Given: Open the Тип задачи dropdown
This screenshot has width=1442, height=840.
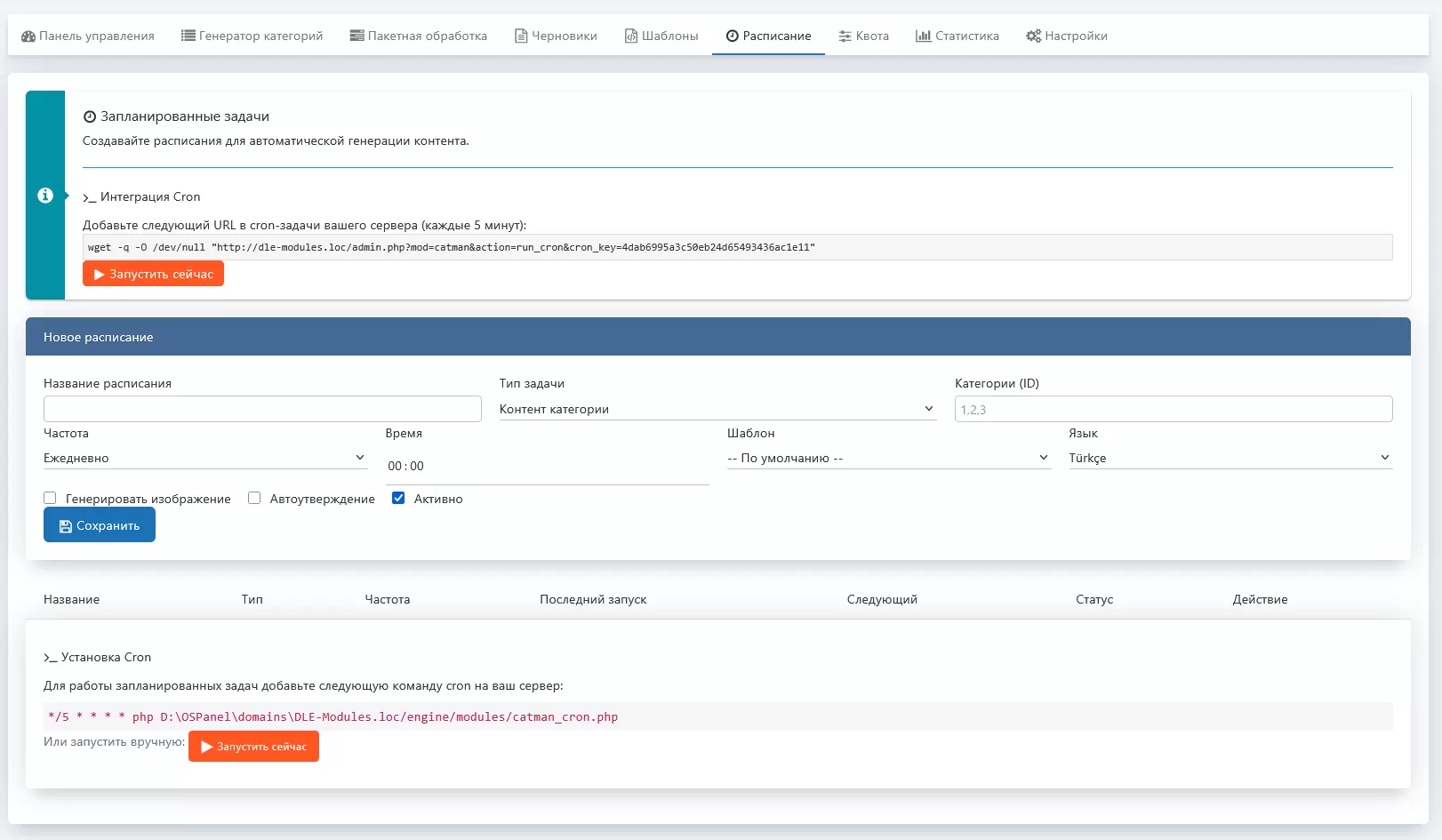Looking at the screenshot, I should (717, 409).
